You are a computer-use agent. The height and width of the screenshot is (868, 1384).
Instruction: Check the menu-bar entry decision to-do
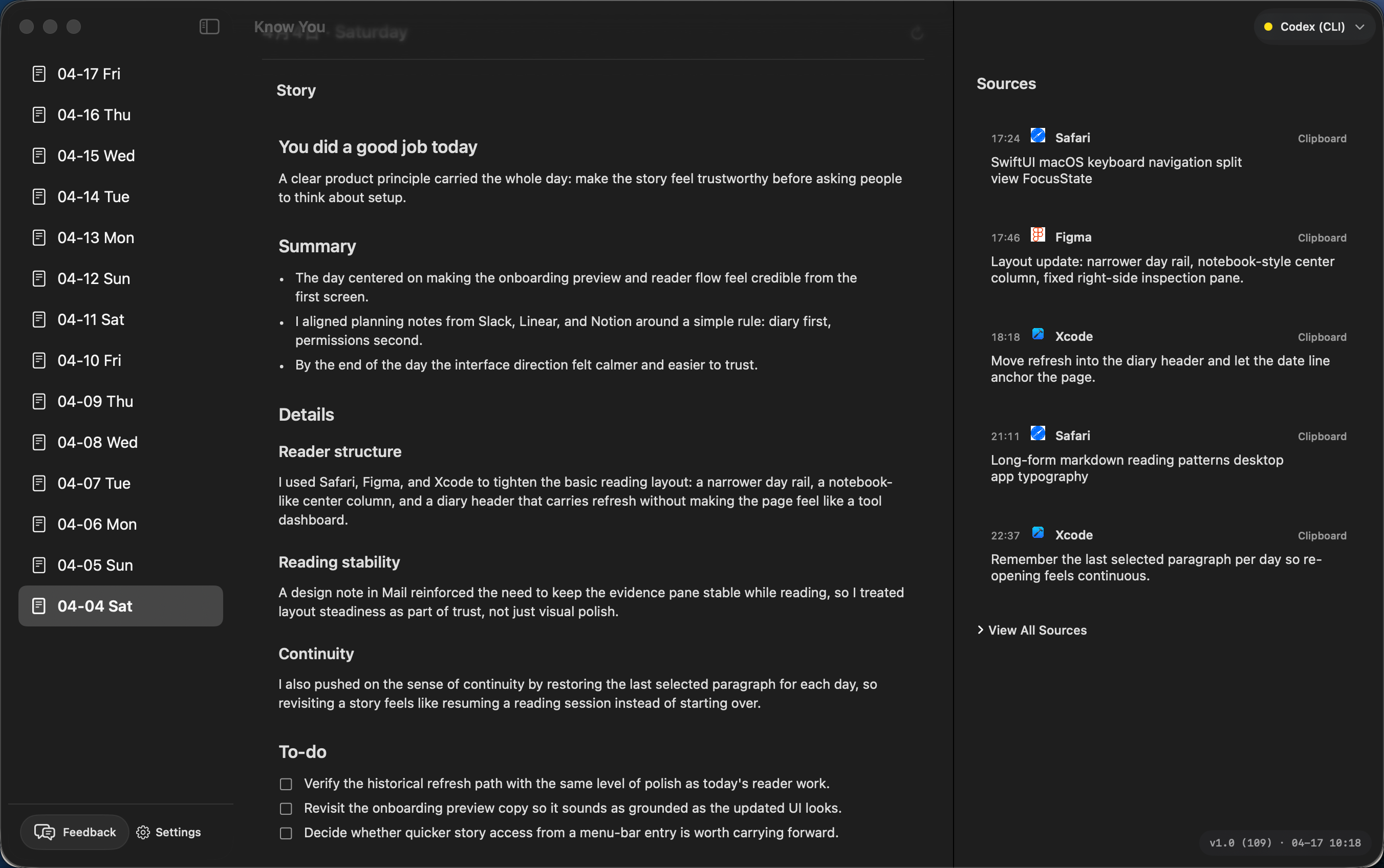(285, 833)
